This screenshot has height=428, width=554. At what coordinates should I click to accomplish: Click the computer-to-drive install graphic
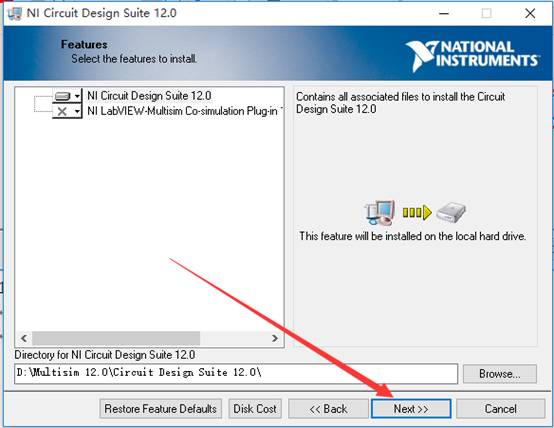click(415, 213)
